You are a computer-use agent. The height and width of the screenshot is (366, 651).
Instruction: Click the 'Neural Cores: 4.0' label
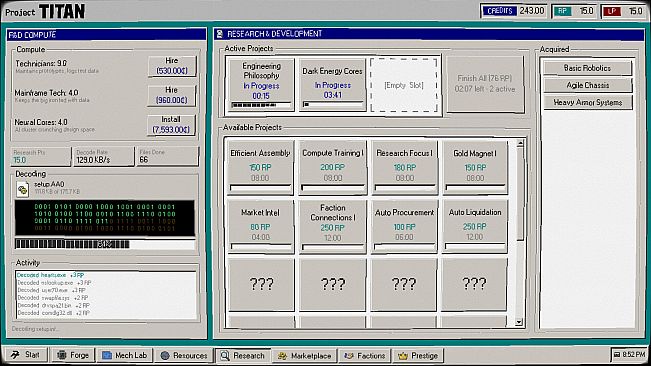point(41,122)
